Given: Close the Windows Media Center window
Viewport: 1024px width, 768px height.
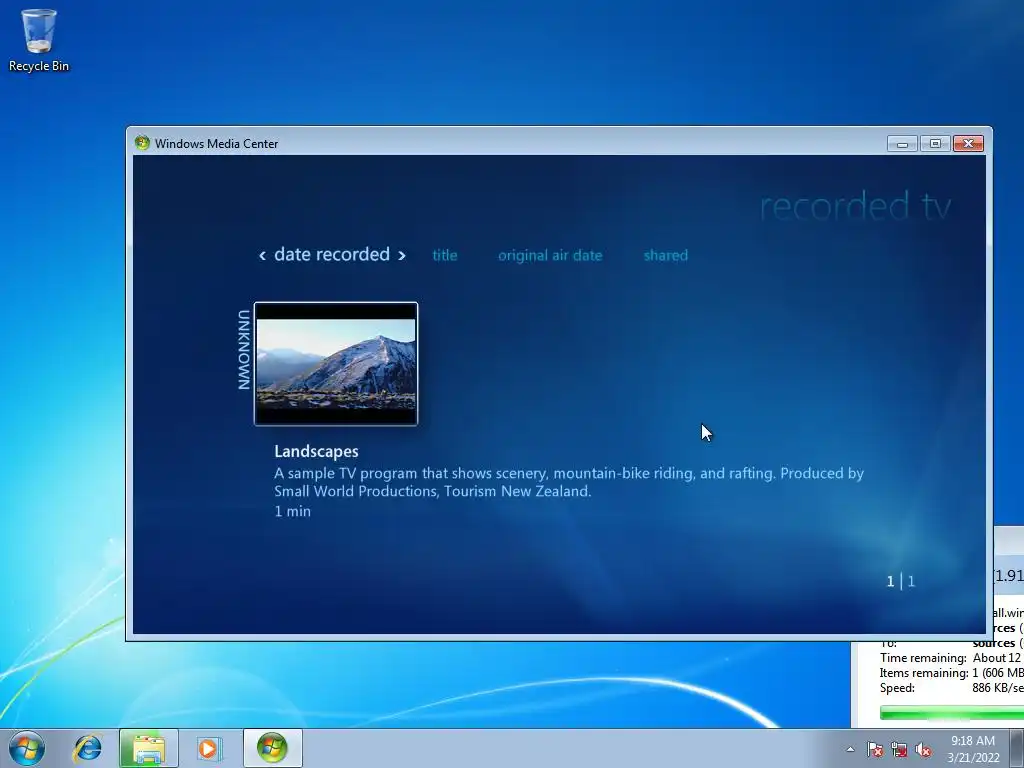Looking at the screenshot, I should pos(968,144).
